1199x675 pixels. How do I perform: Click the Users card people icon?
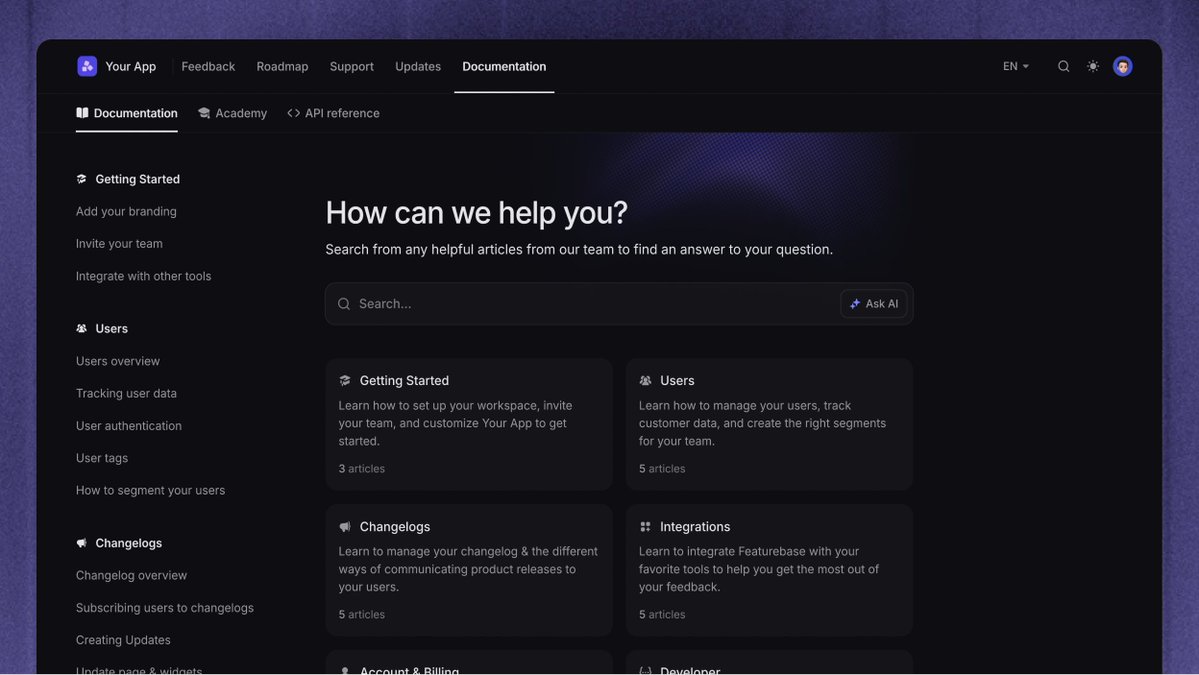point(645,381)
